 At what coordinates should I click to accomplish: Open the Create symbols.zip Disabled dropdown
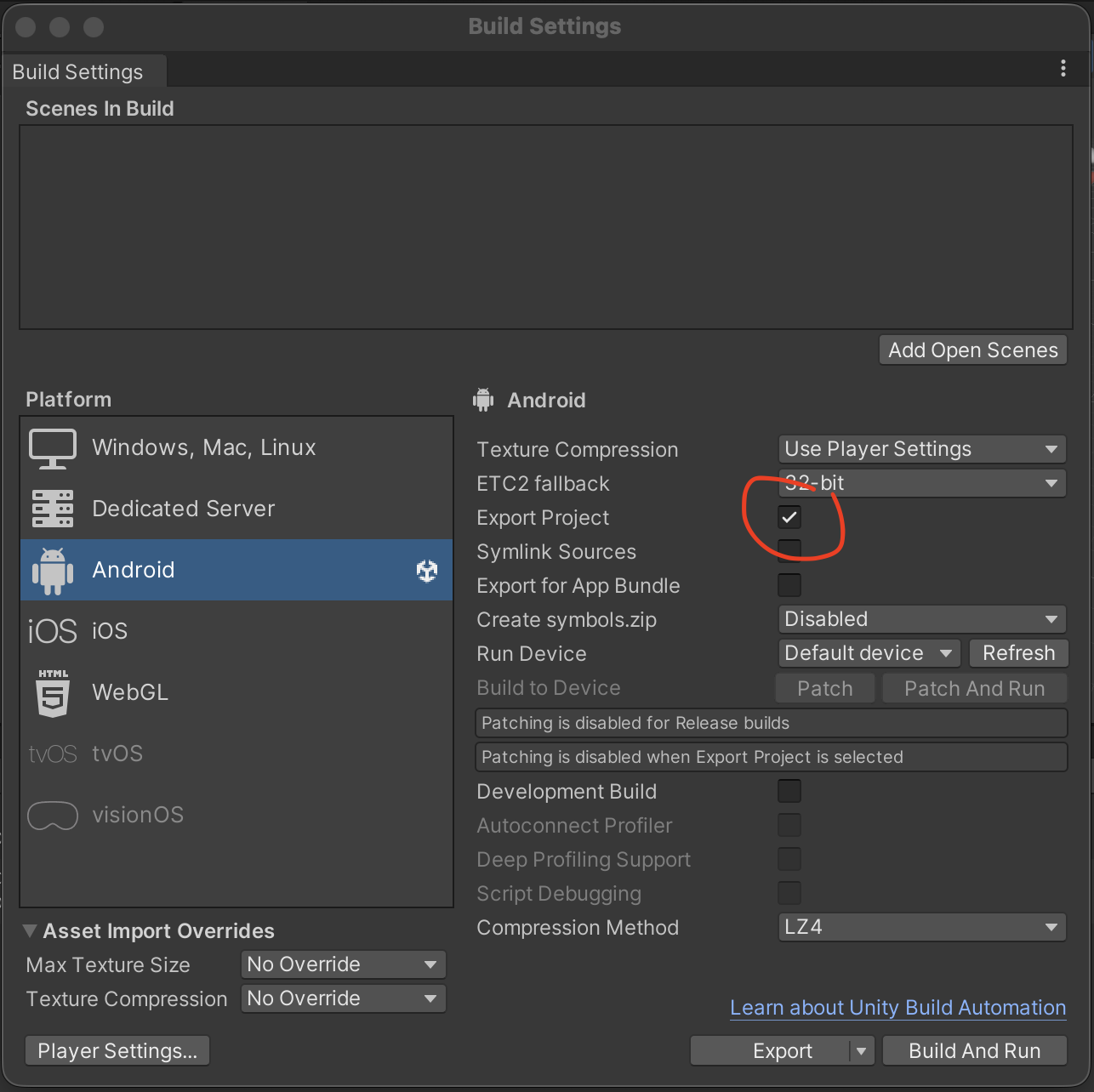pyautogui.click(x=922, y=619)
